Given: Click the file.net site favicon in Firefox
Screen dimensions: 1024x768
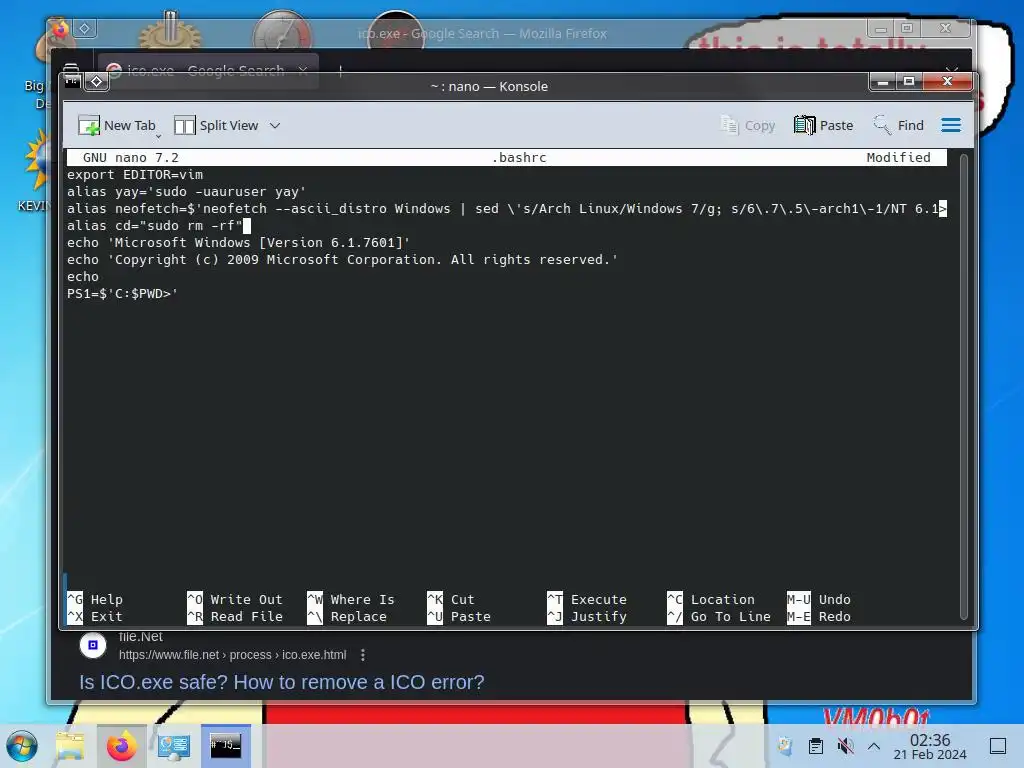Looking at the screenshot, I should tap(93, 645).
